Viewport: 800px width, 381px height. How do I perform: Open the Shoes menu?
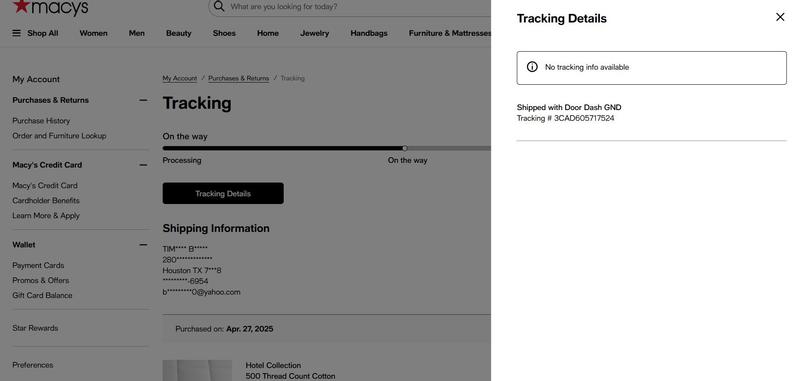click(x=224, y=33)
